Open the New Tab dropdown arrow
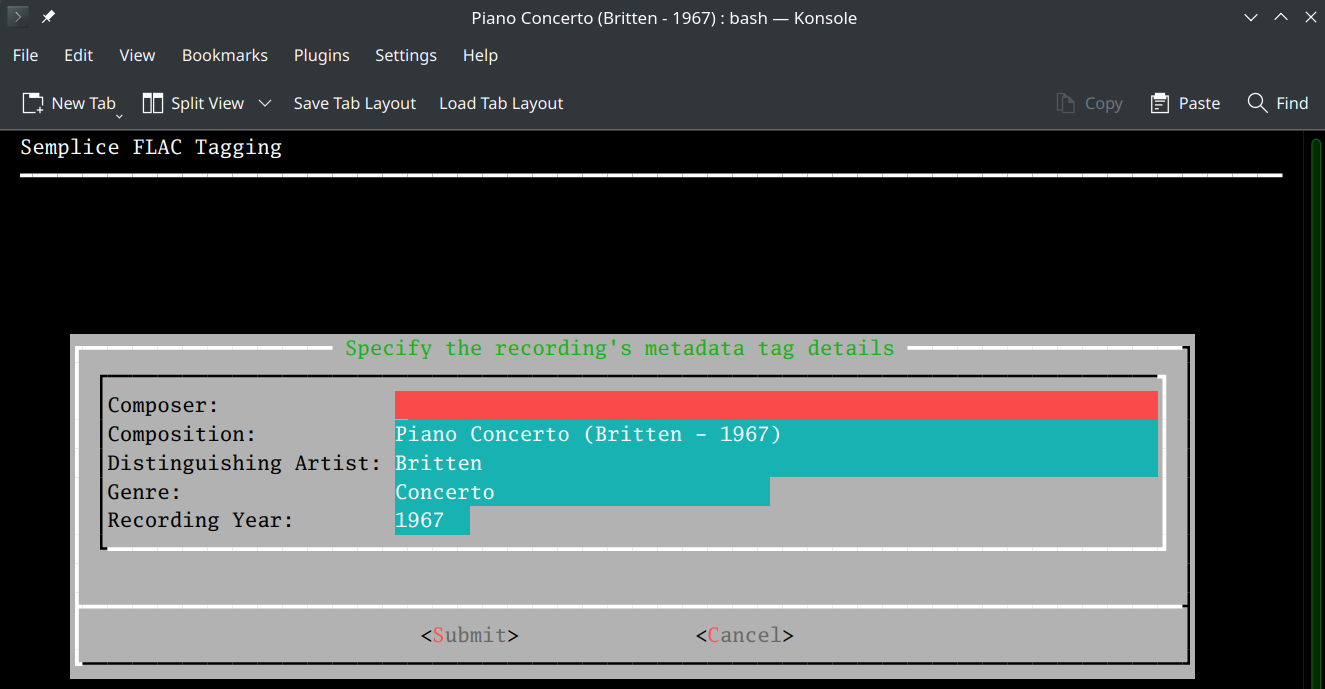Screen dimensions: 1325x689 tap(119, 116)
